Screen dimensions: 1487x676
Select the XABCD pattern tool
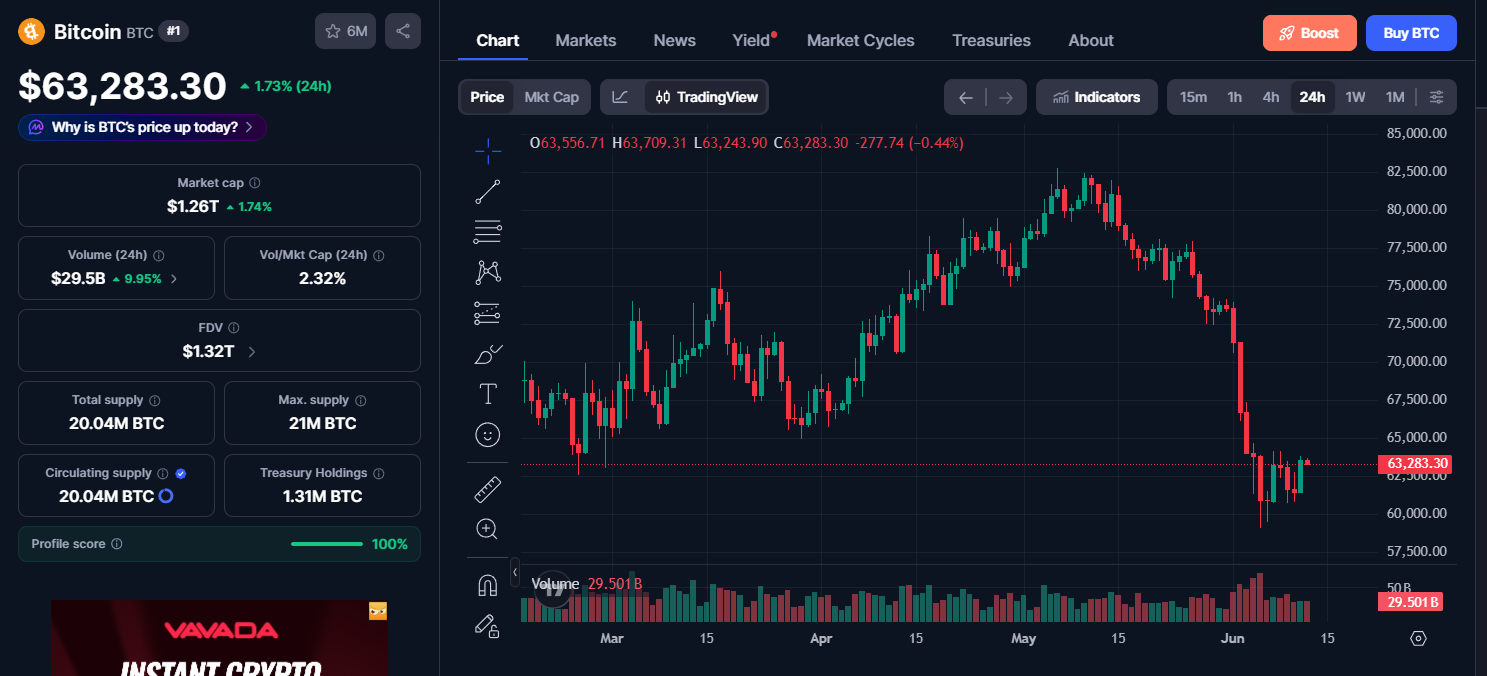(x=488, y=272)
